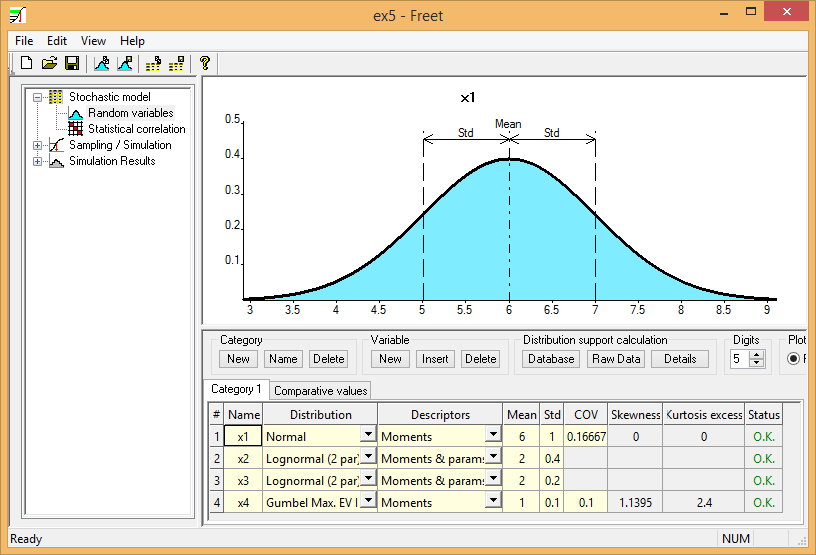
Task: Click the O.K. status for x1
Action: 764,436
